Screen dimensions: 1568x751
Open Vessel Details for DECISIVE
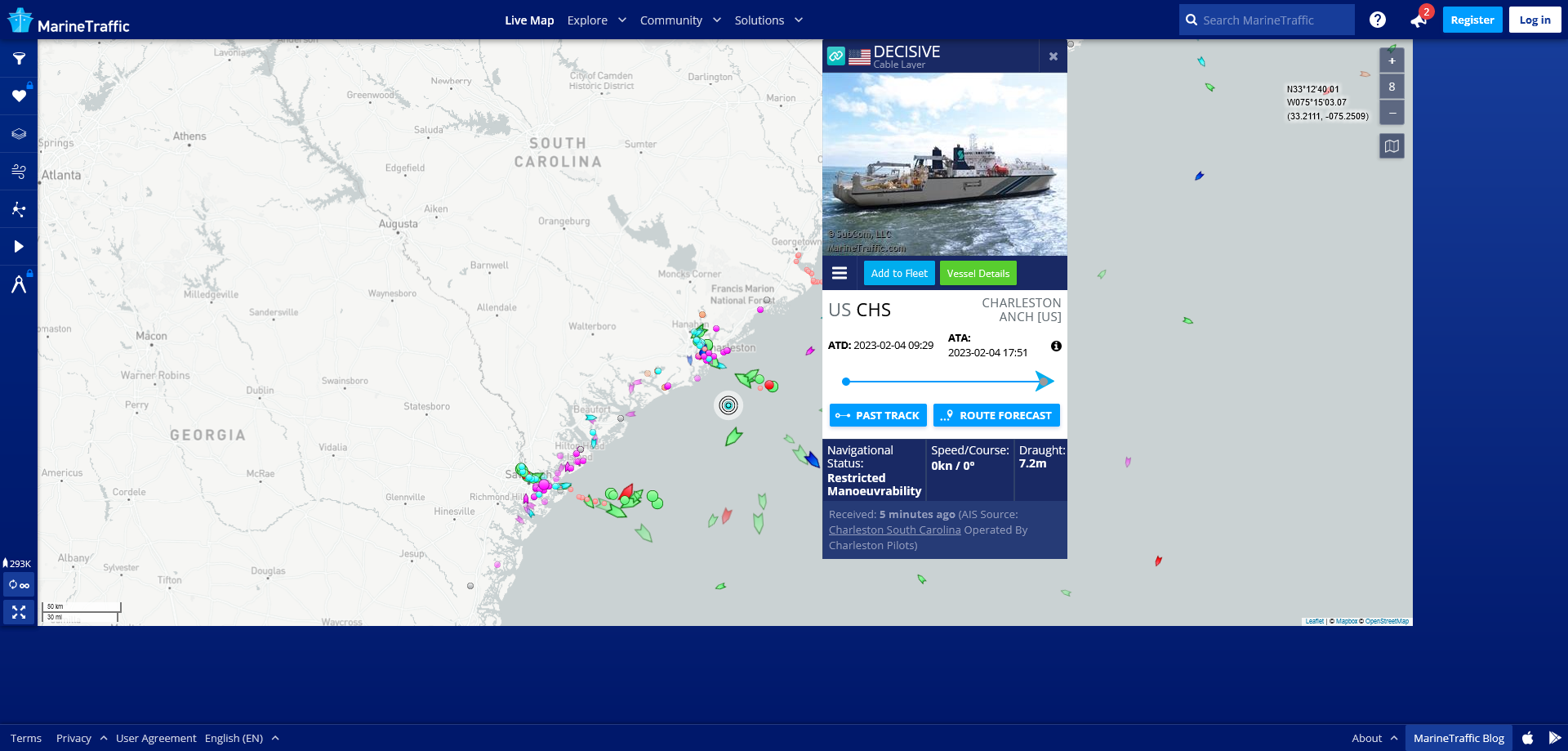978,273
